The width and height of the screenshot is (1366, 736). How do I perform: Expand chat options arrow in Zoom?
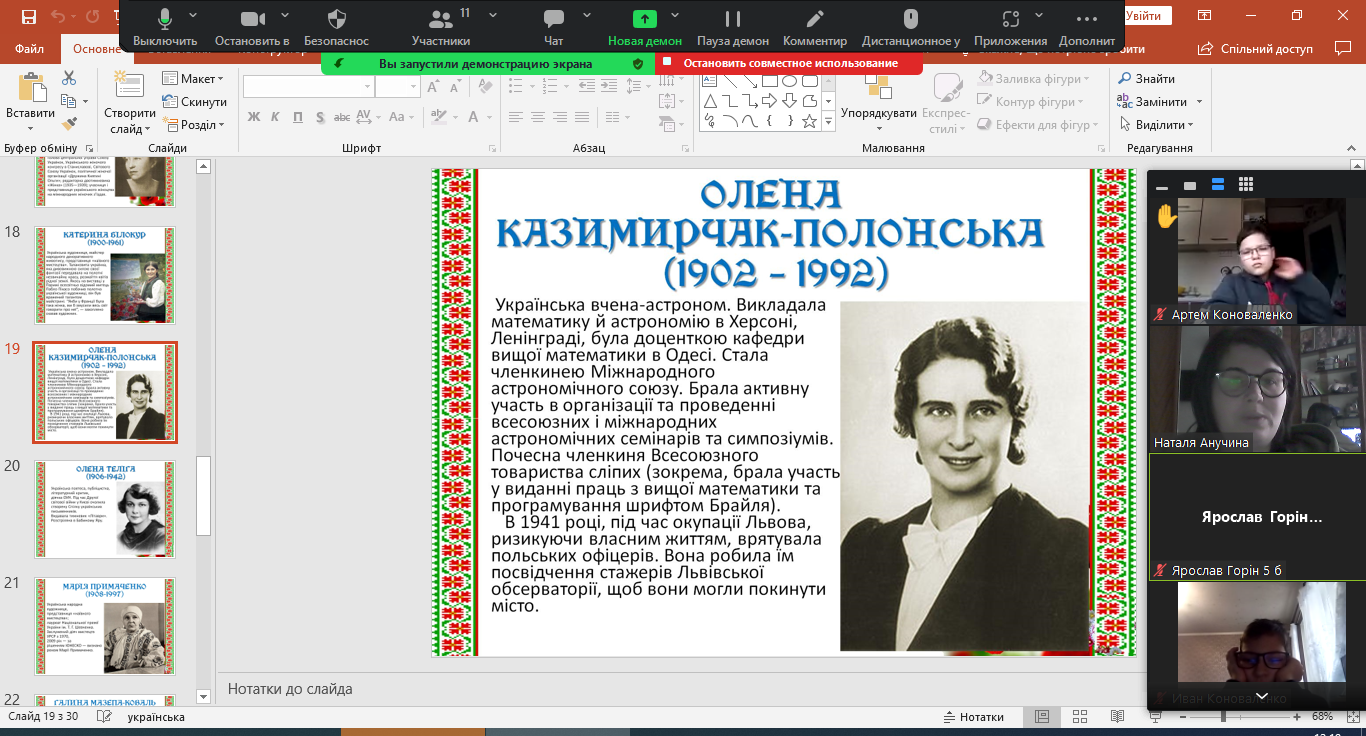click(x=587, y=16)
